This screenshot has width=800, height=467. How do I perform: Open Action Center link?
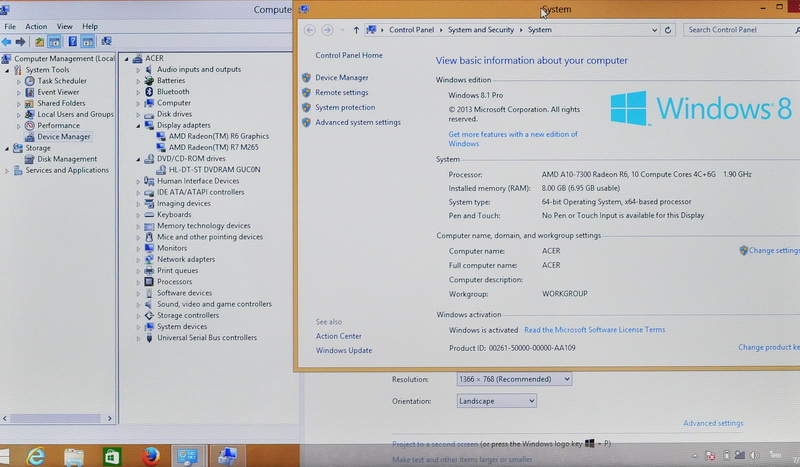[x=338, y=336]
